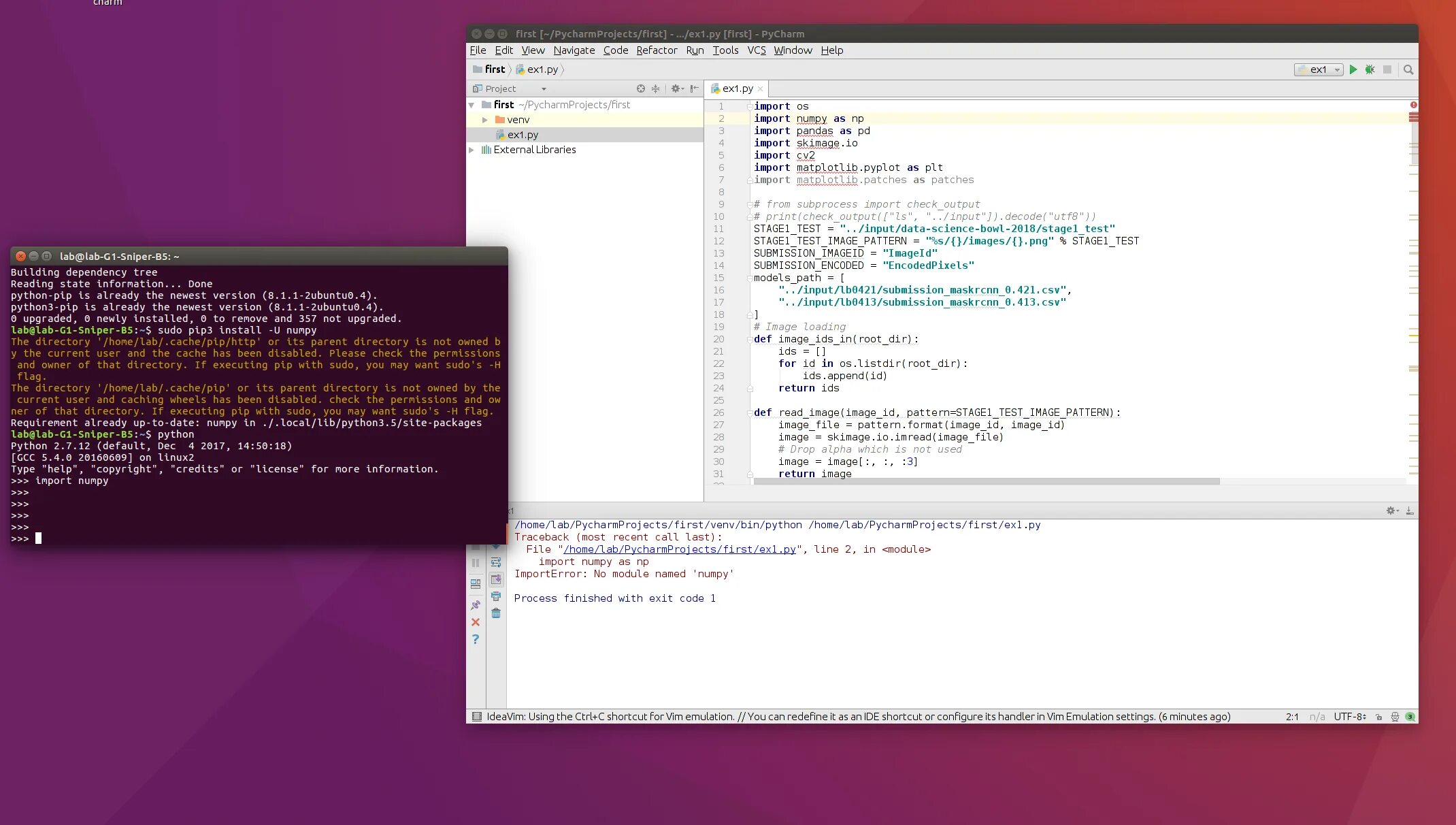Click the print icon in Run console
Viewport: 1456px width, 825px height.
point(496,596)
